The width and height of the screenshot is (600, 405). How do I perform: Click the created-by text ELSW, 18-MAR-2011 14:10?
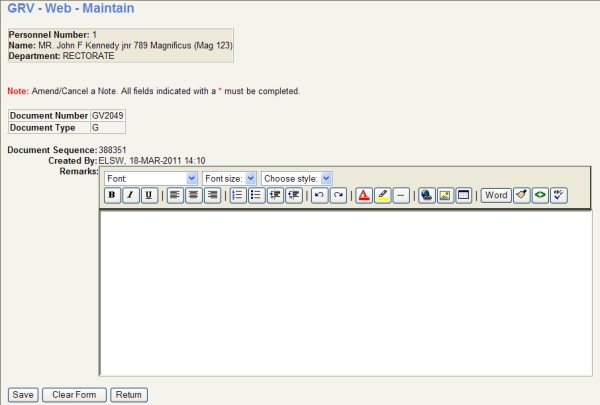(152, 160)
